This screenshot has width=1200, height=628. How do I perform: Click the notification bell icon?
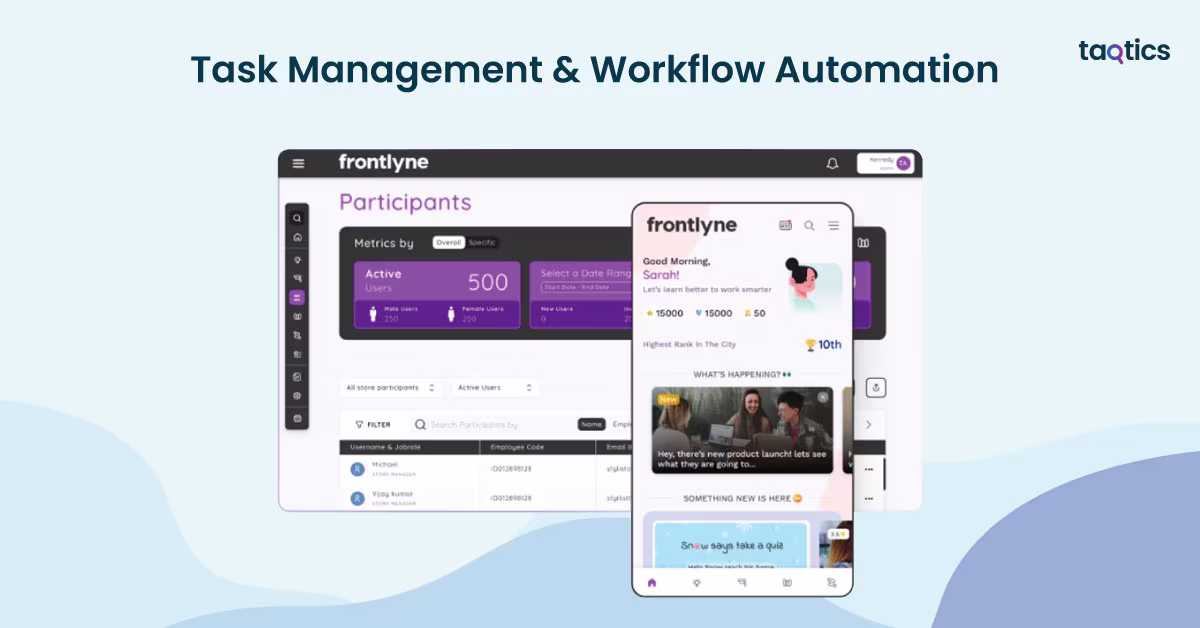click(x=832, y=163)
